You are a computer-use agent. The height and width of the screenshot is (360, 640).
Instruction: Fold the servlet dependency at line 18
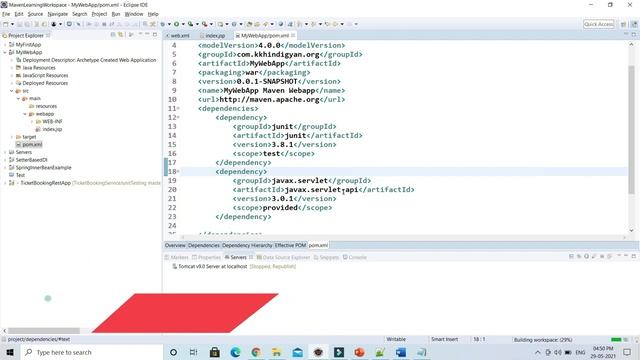click(x=178, y=171)
